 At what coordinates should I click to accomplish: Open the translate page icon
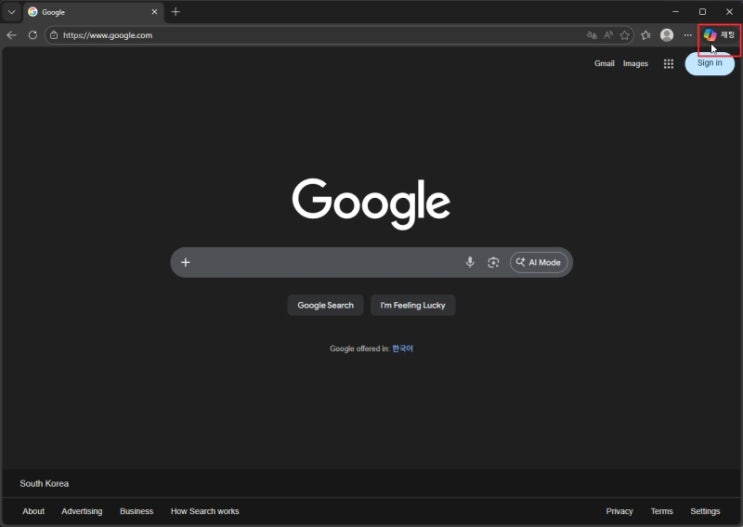[x=592, y=35]
